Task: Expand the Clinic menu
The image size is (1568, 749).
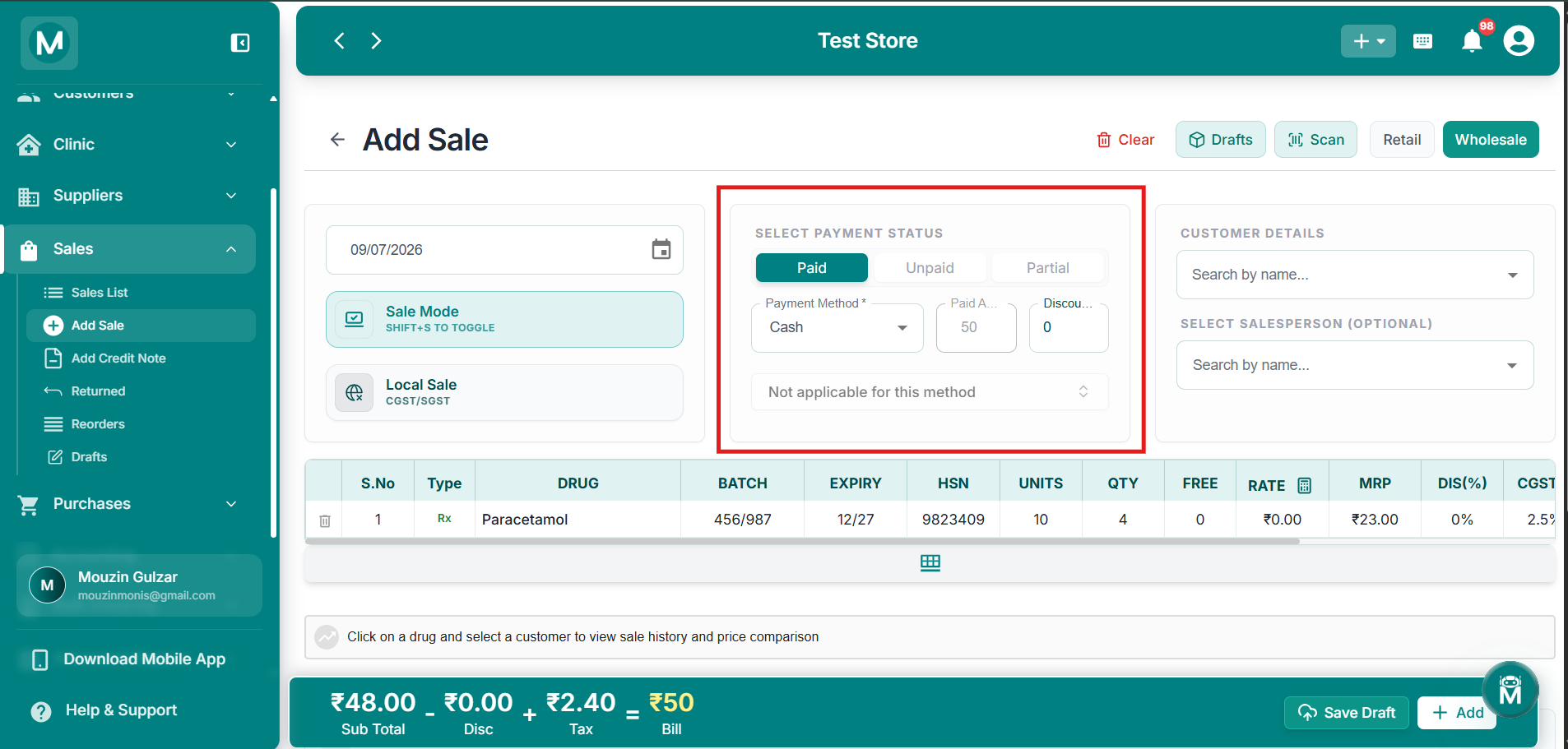Action: [128, 145]
